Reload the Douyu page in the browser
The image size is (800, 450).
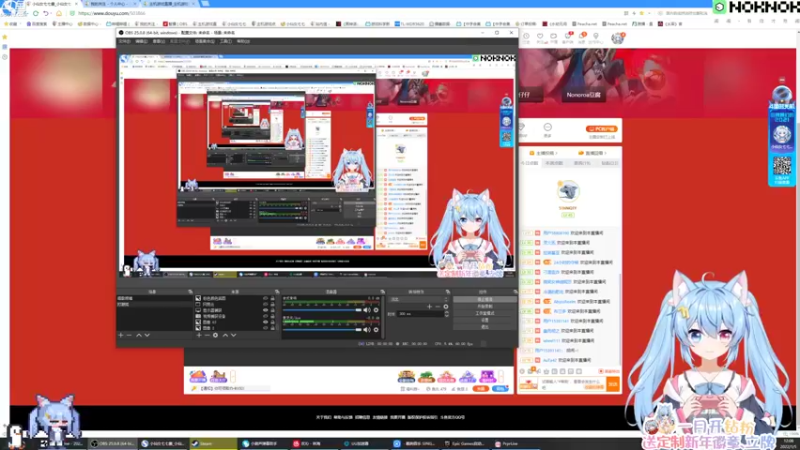[x=36, y=13]
